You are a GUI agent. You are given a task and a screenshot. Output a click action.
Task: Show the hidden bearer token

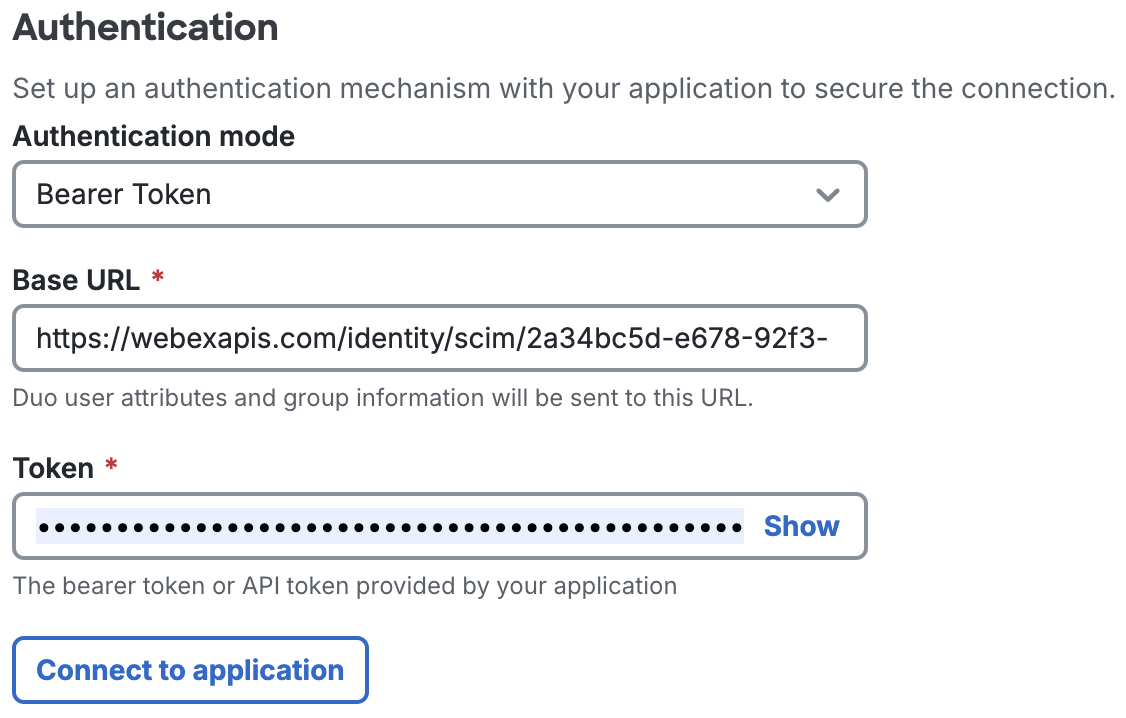tap(801, 526)
